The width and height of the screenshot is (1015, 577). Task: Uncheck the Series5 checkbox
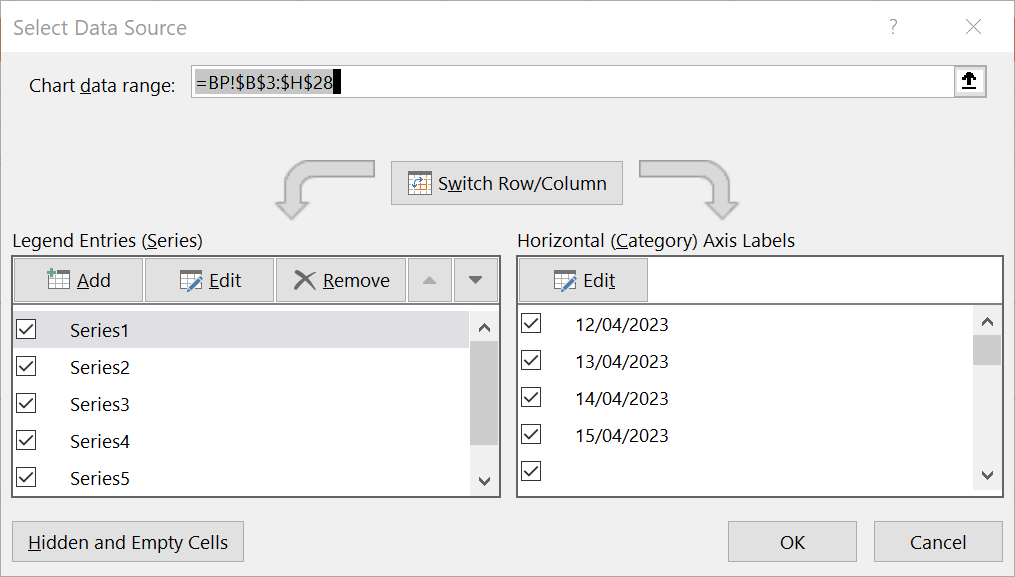[x=27, y=477]
